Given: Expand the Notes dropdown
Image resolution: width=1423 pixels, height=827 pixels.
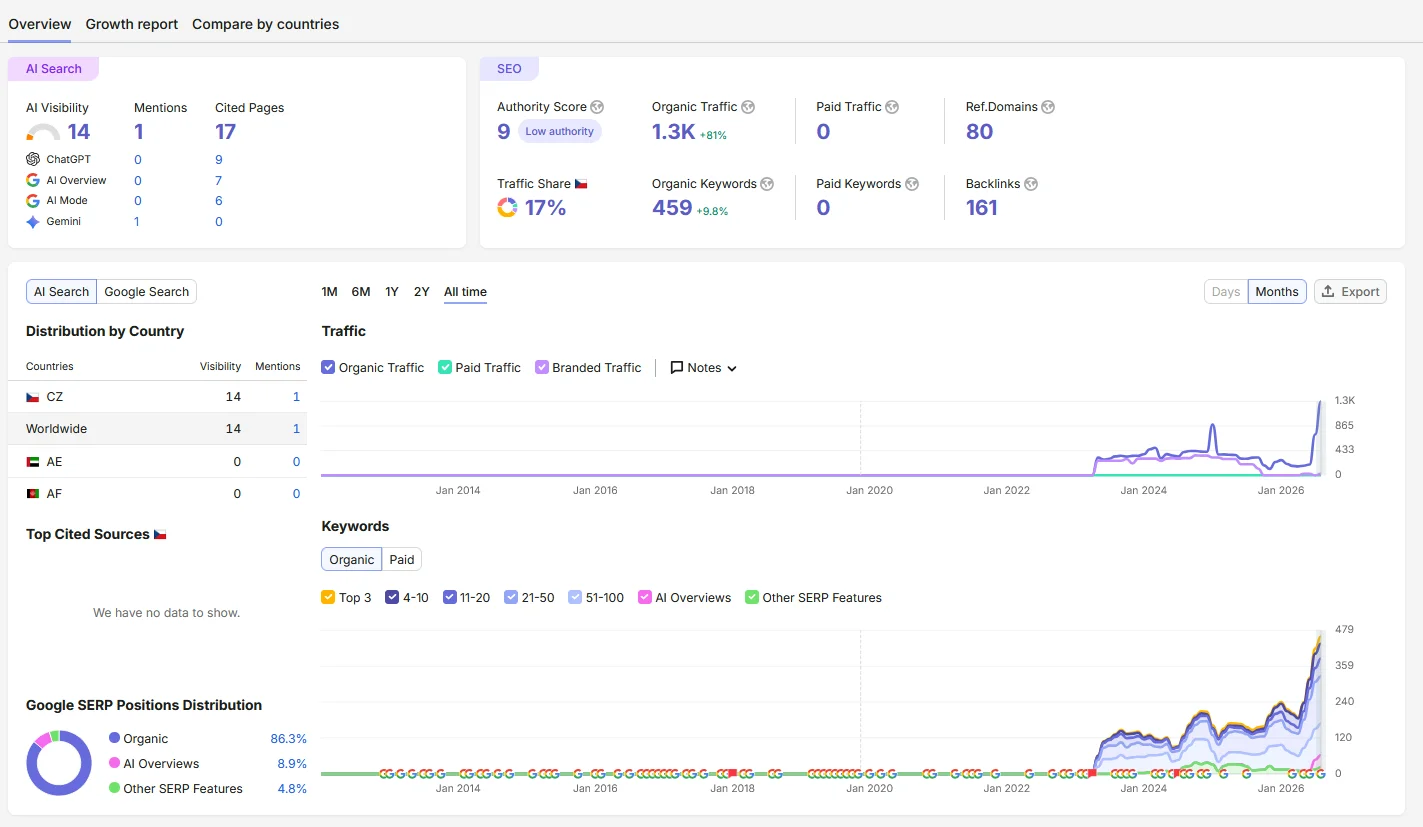Looking at the screenshot, I should pos(704,368).
